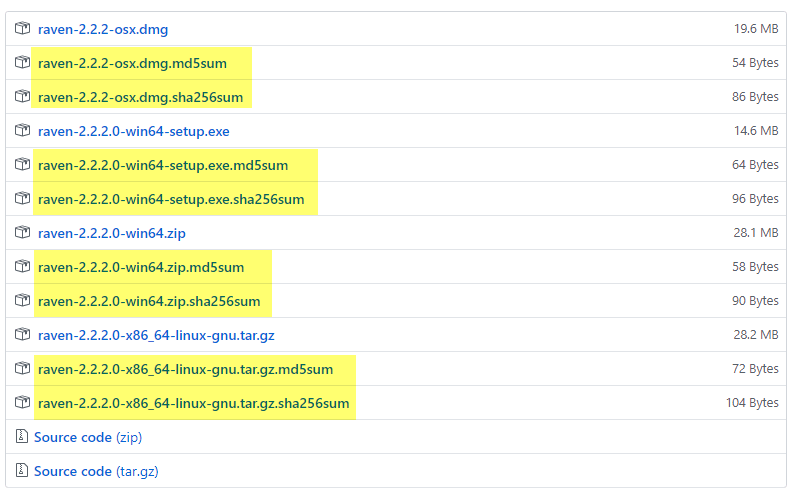
Task: Click package icon beside raven-2.2.2-osx.dmg
Action: coord(22,29)
